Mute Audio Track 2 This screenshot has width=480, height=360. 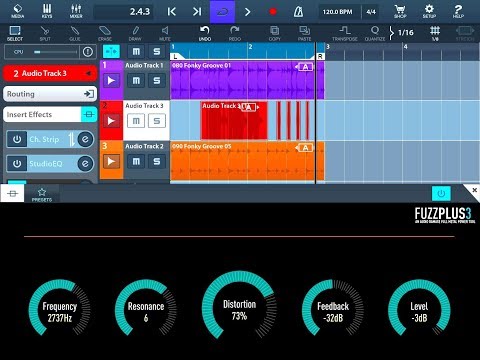pyautogui.click(x=136, y=161)
